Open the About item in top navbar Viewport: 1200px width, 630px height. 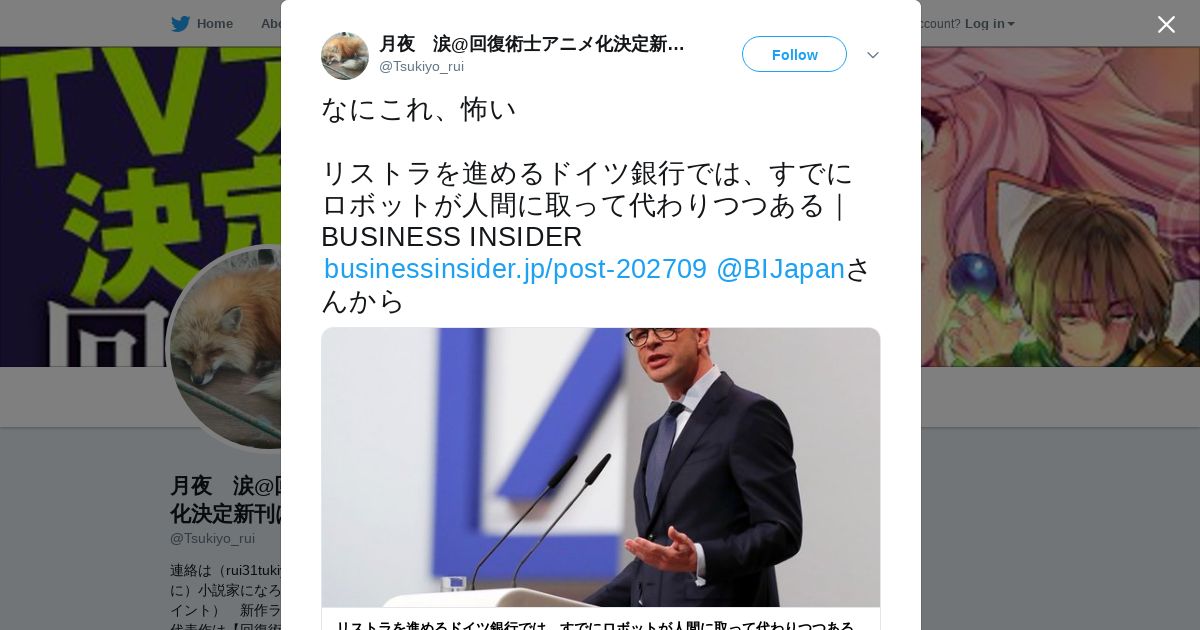(x=271, y=23)
